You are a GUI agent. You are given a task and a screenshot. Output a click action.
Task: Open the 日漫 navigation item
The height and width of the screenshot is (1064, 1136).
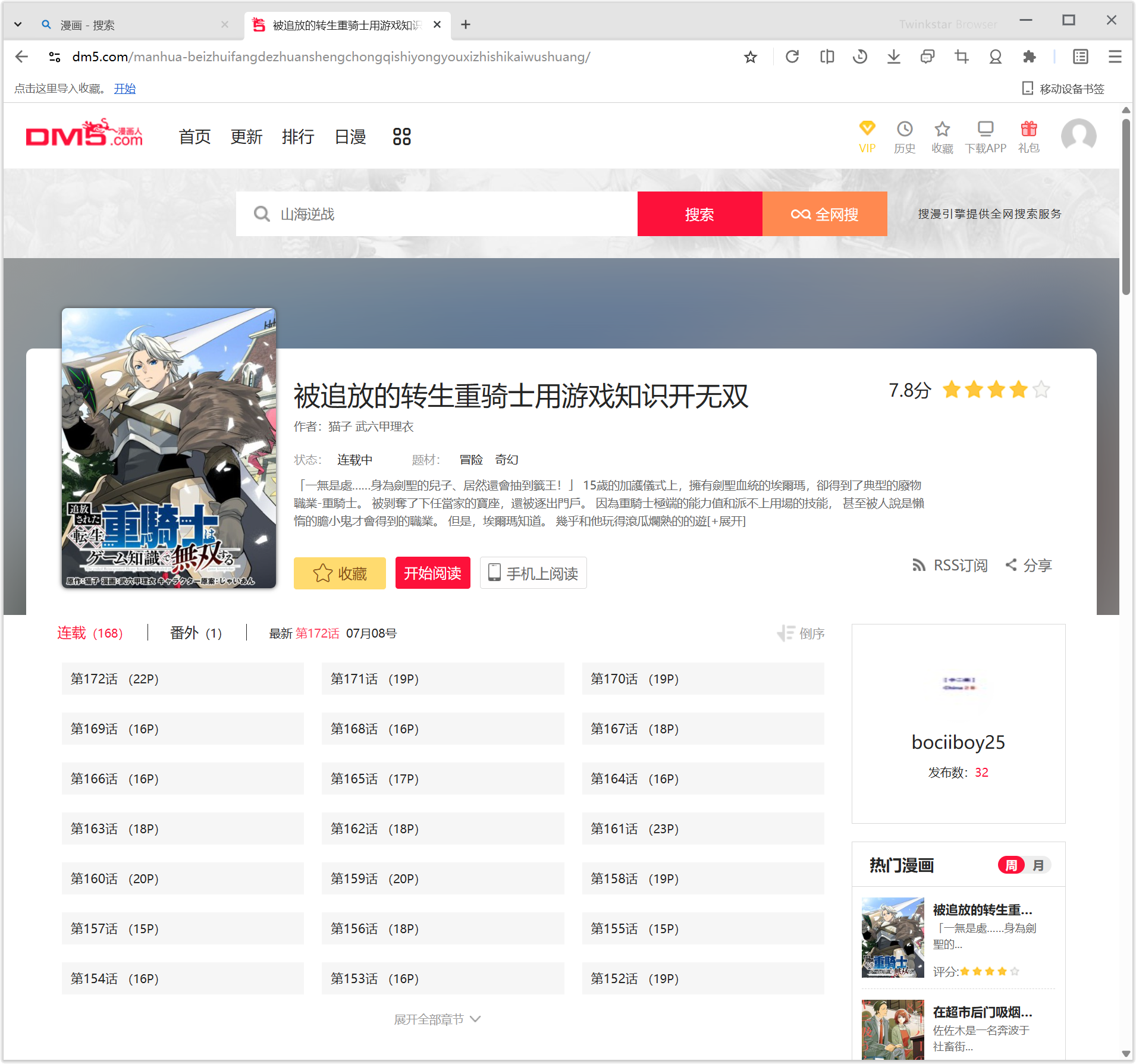350,137
